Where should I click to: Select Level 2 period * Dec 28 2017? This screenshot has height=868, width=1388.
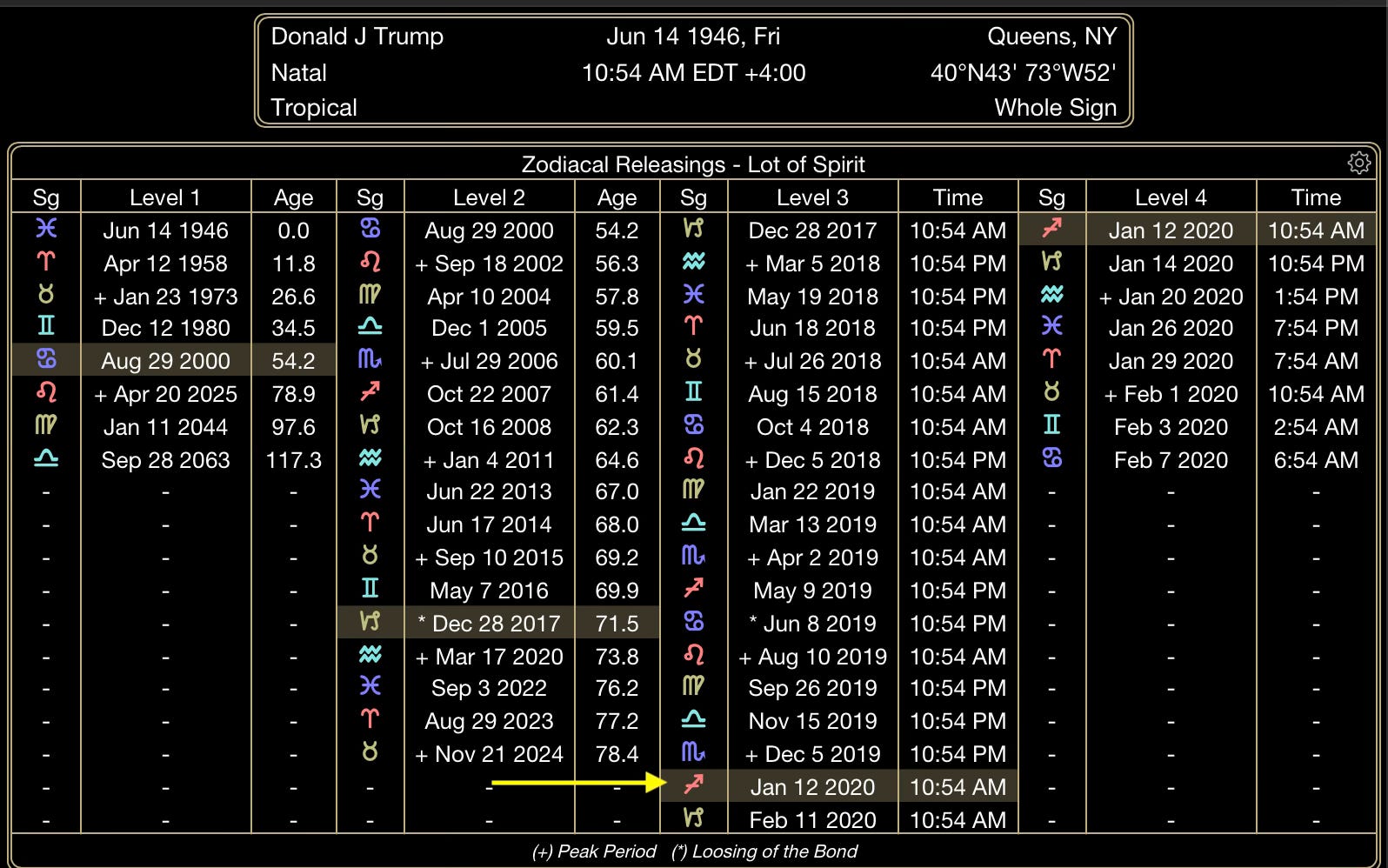pos(489,624)
